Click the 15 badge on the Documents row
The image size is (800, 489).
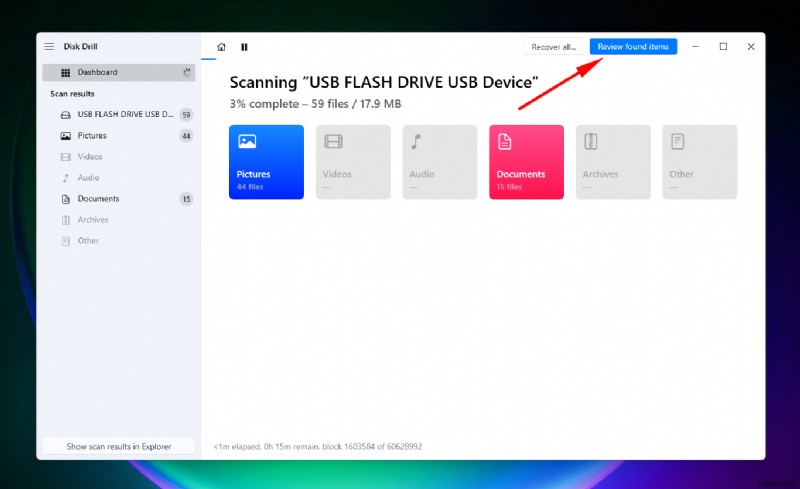(x=186, y=199)
